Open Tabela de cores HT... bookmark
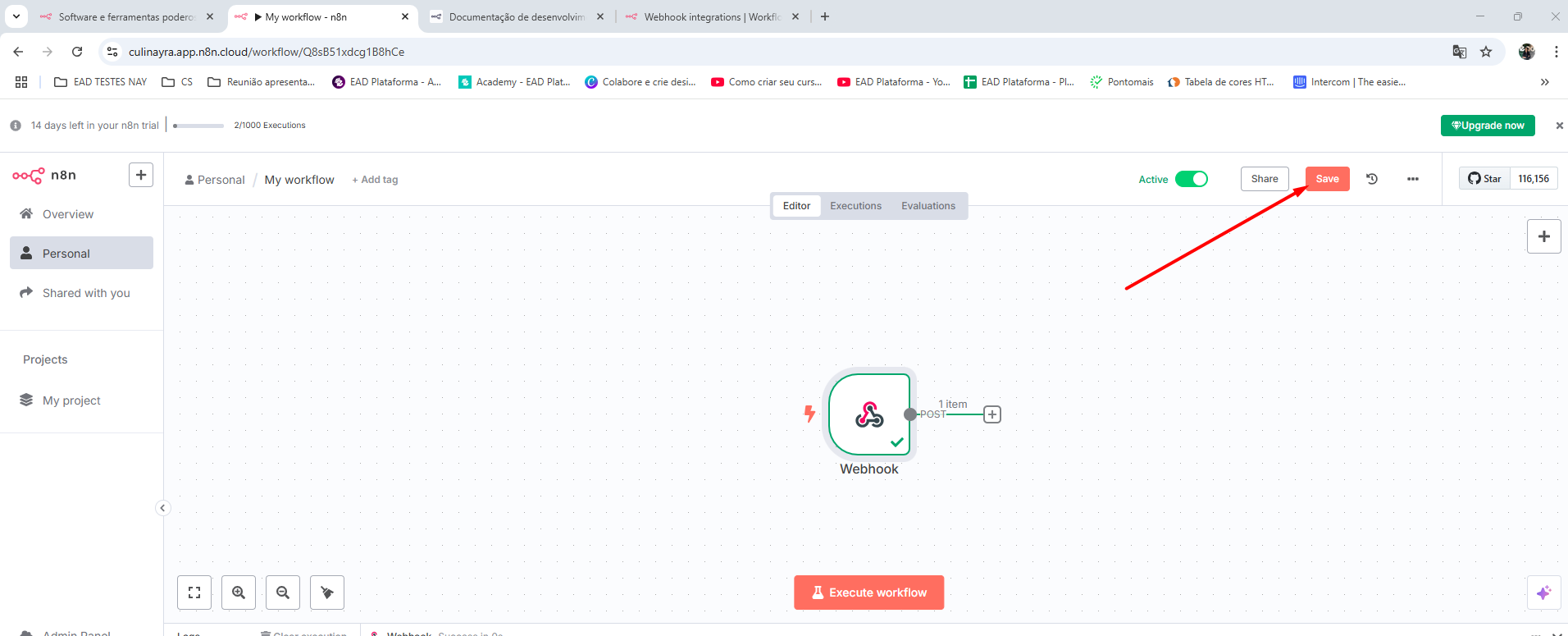 (1220, 82)
